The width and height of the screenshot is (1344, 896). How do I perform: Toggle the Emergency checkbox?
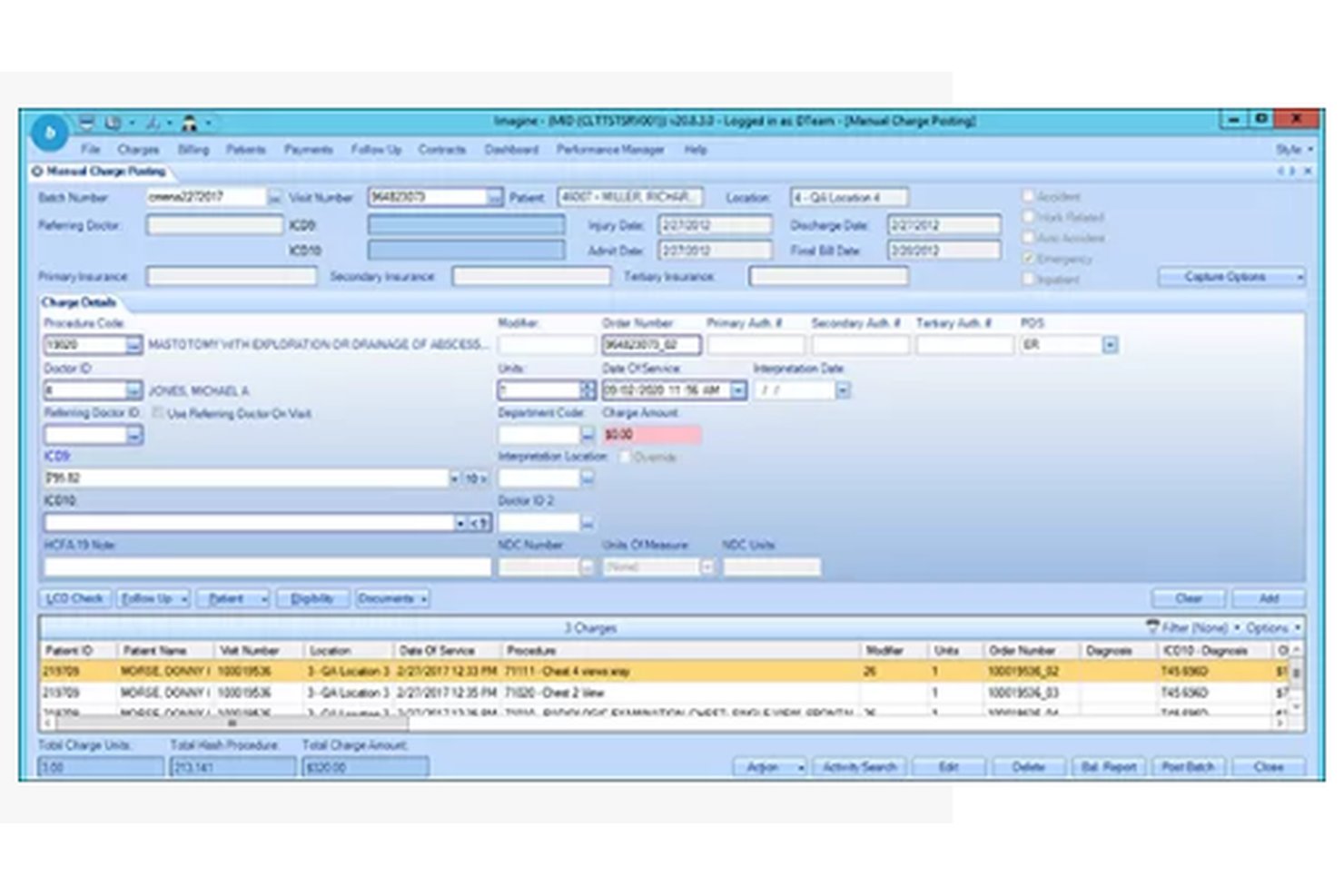[x=1028, y=259]
